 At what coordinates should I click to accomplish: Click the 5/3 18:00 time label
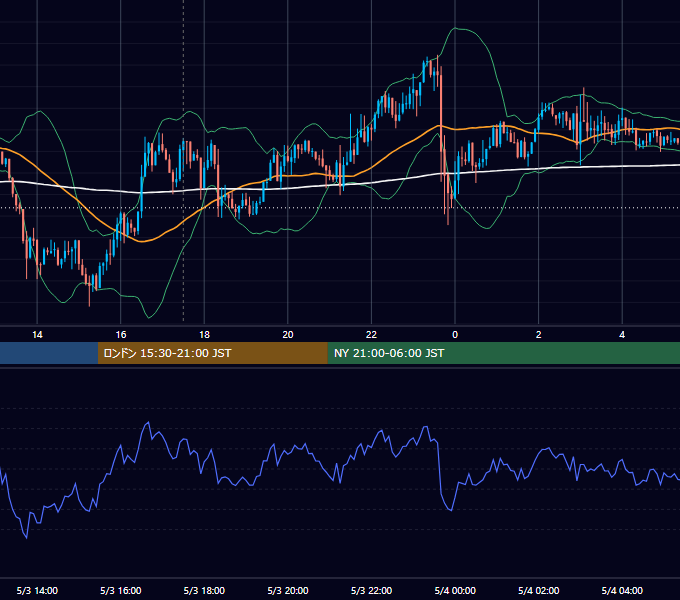(204, 590)
